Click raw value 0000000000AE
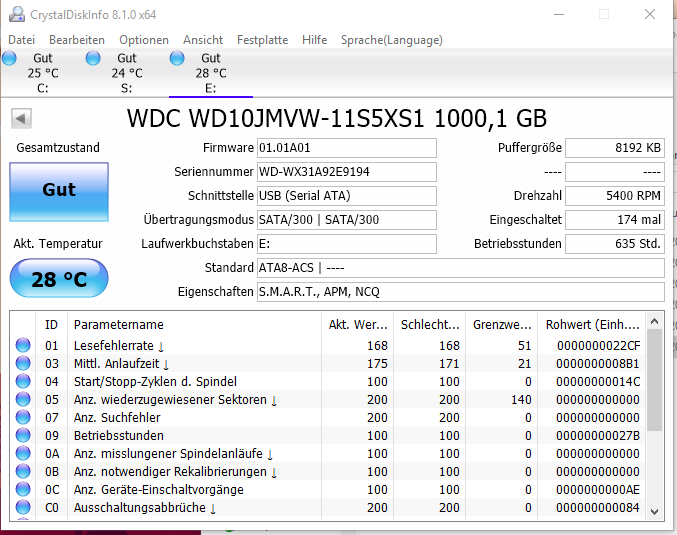The image size is (677, 535). [x=598, y=490]
